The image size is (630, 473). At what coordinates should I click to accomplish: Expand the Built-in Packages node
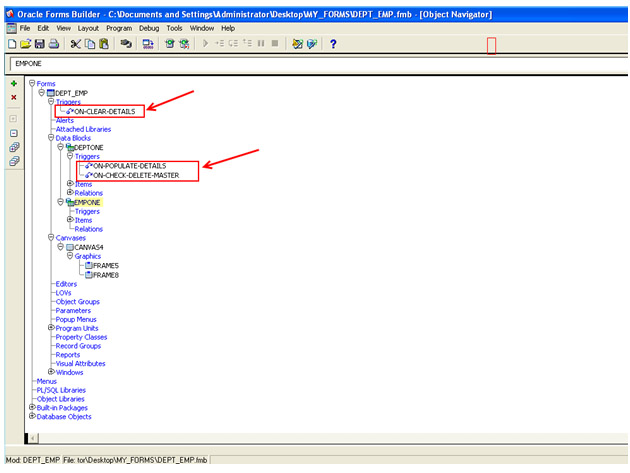tap(32, 408)
